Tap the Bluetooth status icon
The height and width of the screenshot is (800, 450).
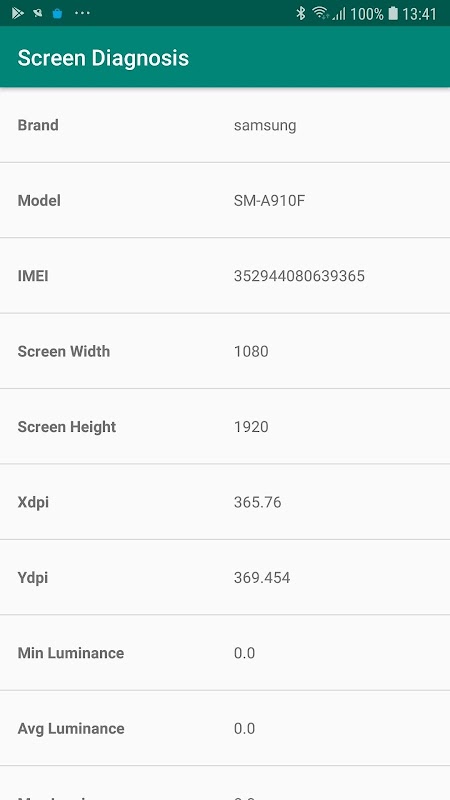point(301,13)
